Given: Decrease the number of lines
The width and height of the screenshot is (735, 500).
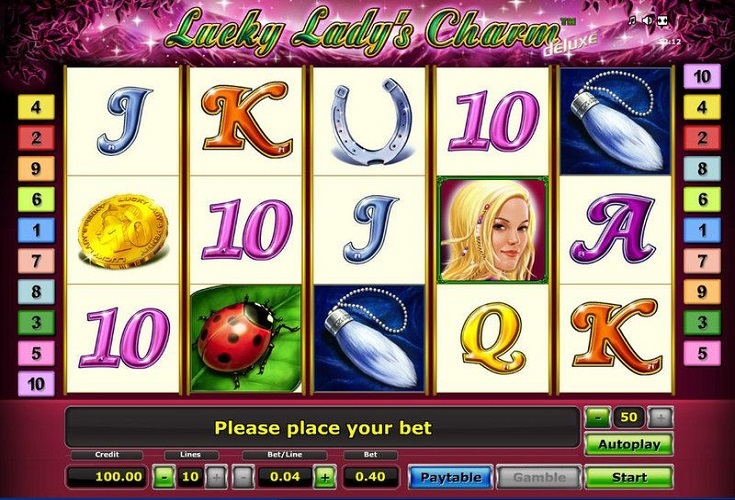Looking at the screenshot, I should click(164, 478).
